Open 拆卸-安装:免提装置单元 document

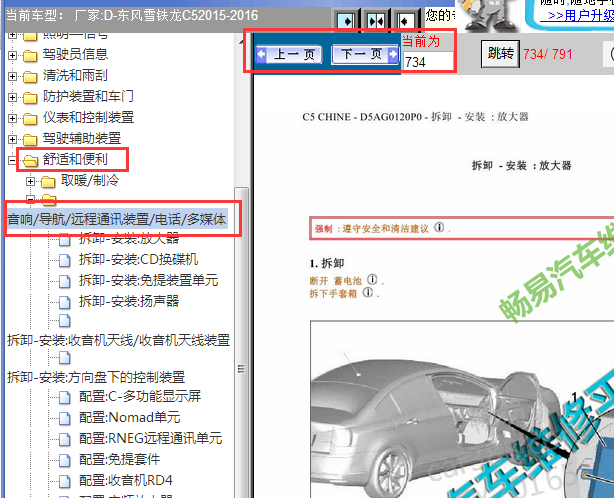148,280
